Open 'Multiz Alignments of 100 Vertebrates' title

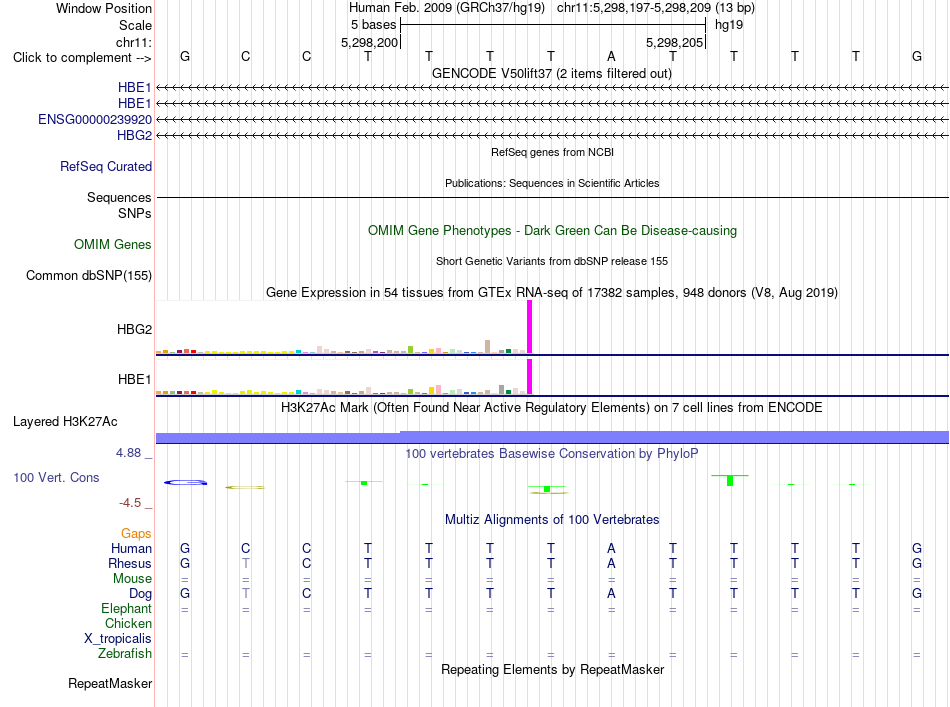552,519
